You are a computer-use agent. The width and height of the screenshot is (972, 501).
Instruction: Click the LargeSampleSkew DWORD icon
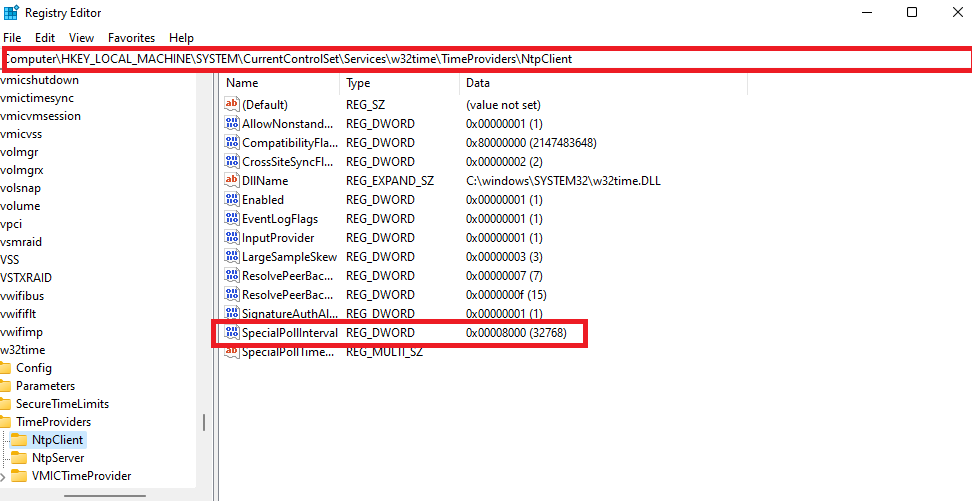[x=232, y=257]
